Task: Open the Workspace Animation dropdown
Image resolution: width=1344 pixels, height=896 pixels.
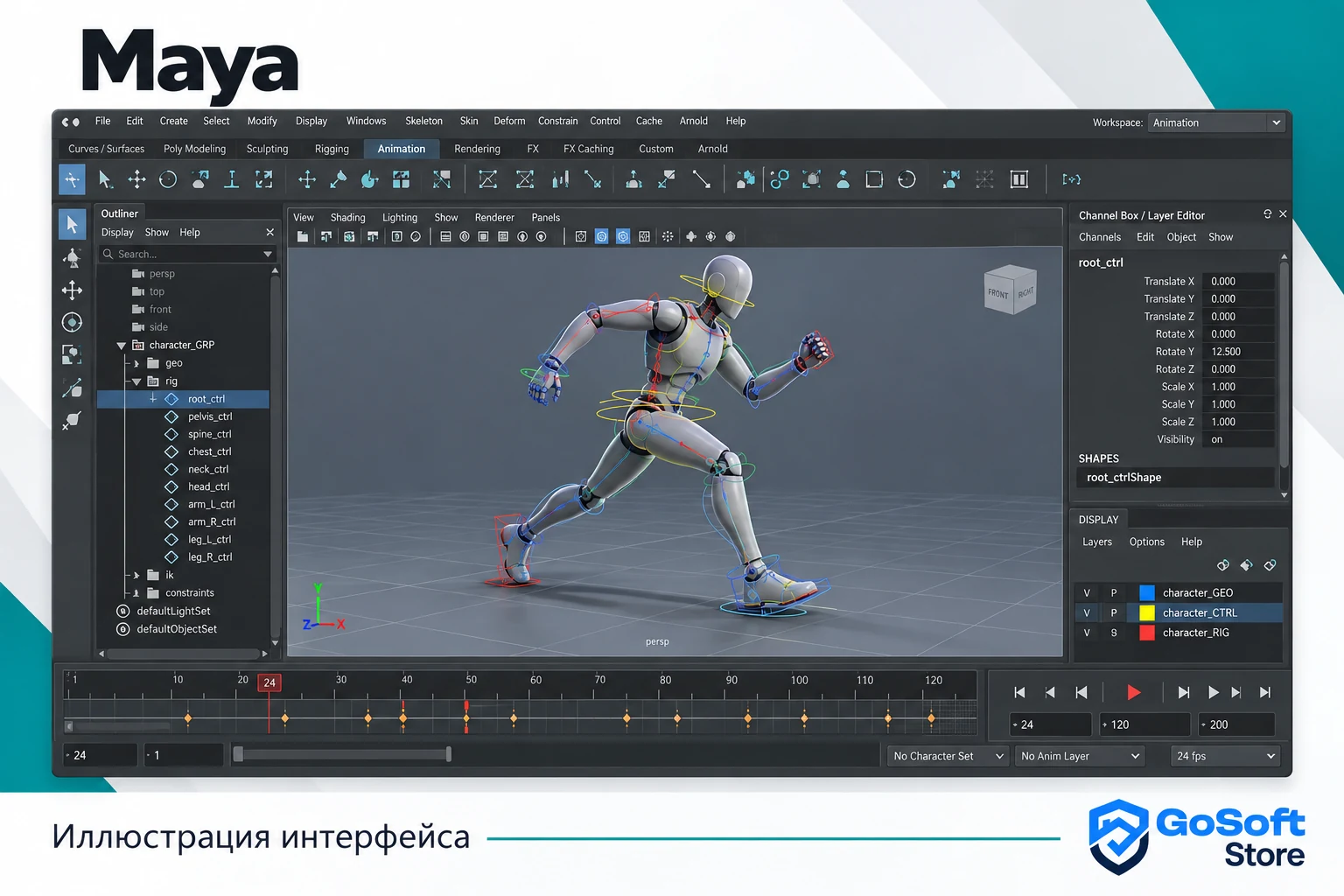Action: pyautogui.click(x=1217, y=122)
